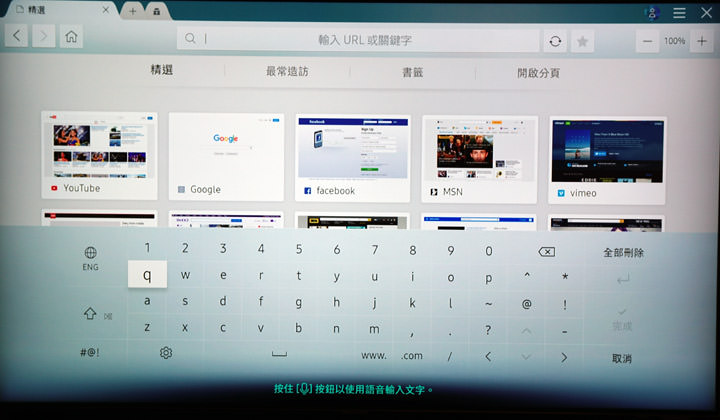
Task: Tap the tilde key
Action: tap(489, 303)
